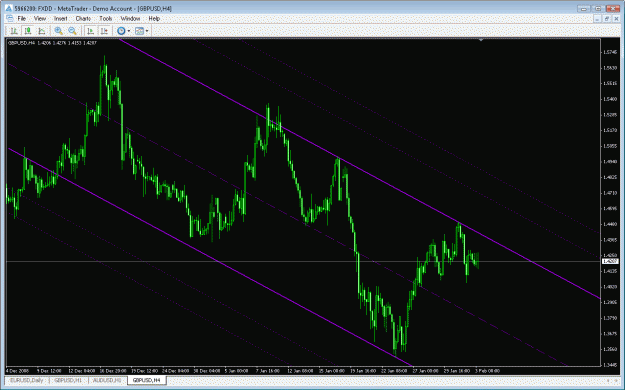Image resolution: width=625 pixels, height=390 pixels.
Task: Switch to the AUDUSD,H1 chart tab
Action: point(107,380)
